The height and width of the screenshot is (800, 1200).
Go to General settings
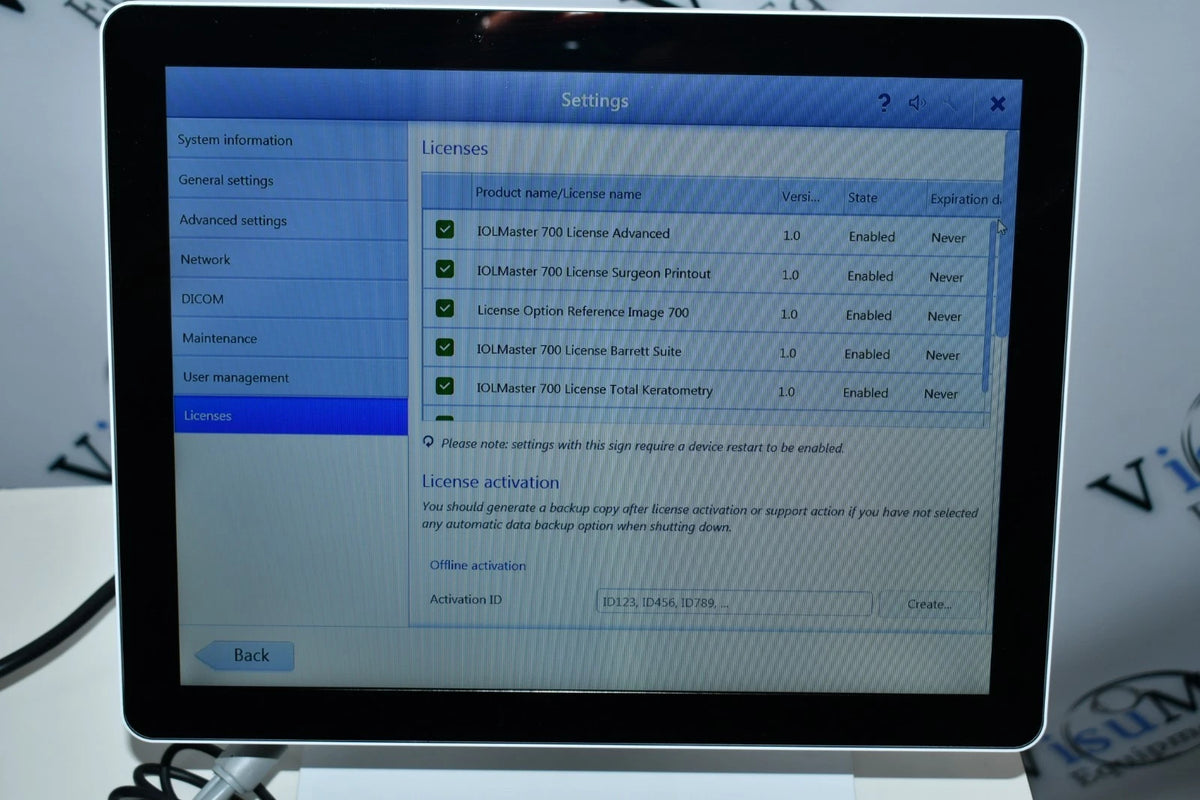[x=288, y=180]
